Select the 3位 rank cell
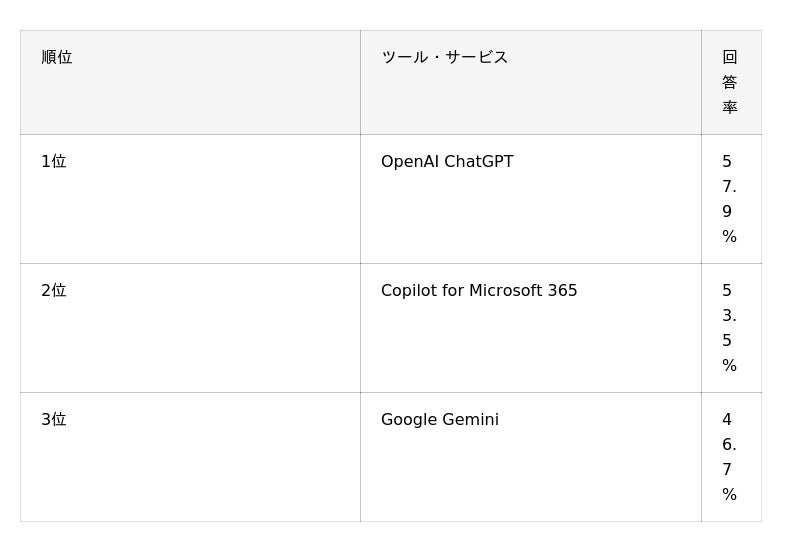 coord(54,420)
